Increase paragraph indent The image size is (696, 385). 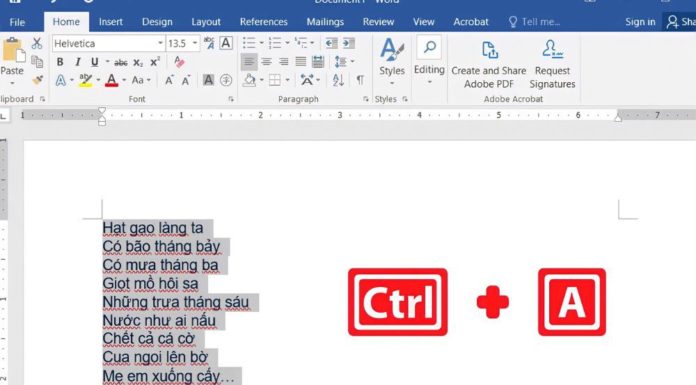click(349, 43)
